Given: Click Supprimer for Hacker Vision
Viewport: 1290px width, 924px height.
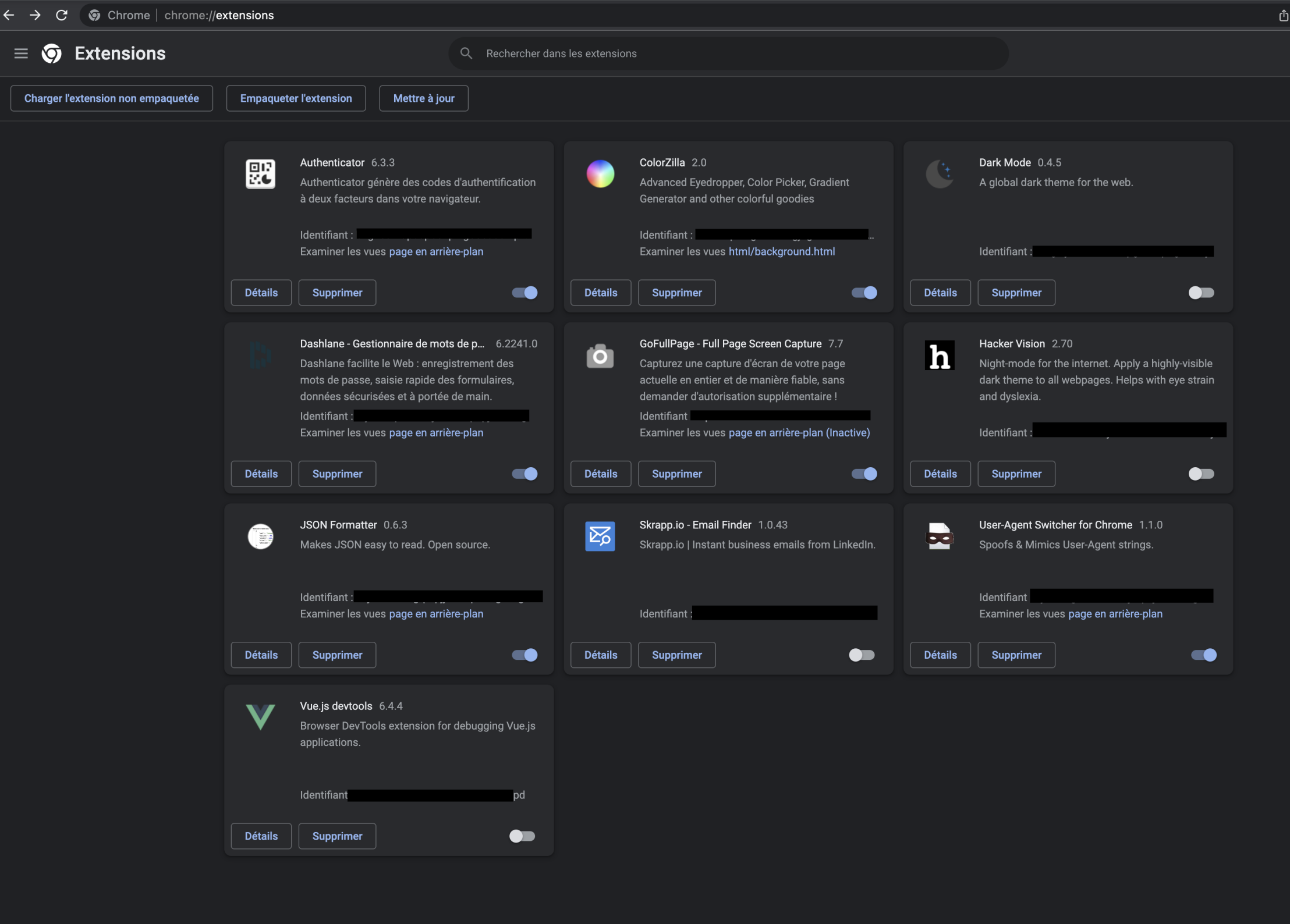Looking at the screenshot, I should [1016, 474].
